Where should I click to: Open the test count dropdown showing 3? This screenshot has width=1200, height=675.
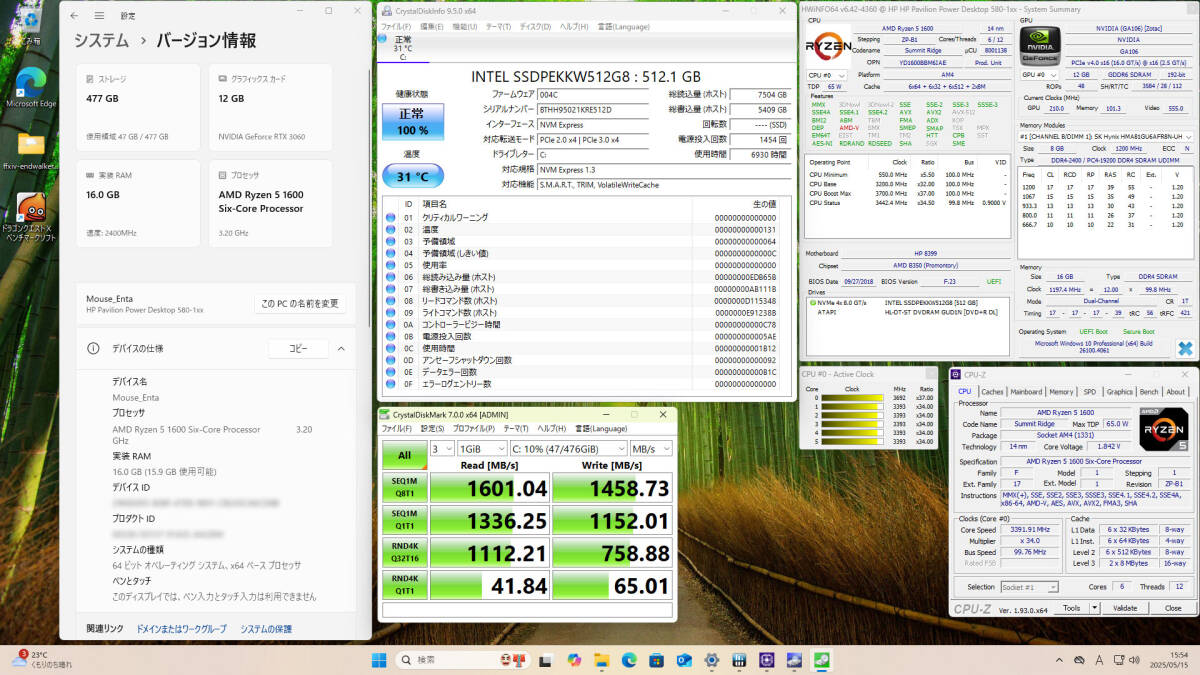[x=442, y=449]
